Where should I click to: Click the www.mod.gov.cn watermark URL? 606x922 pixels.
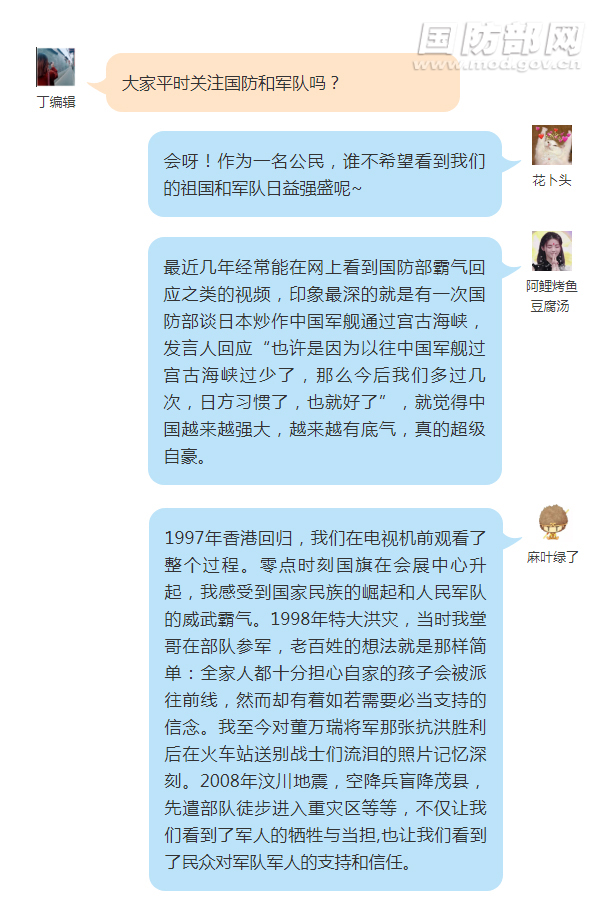496,64
